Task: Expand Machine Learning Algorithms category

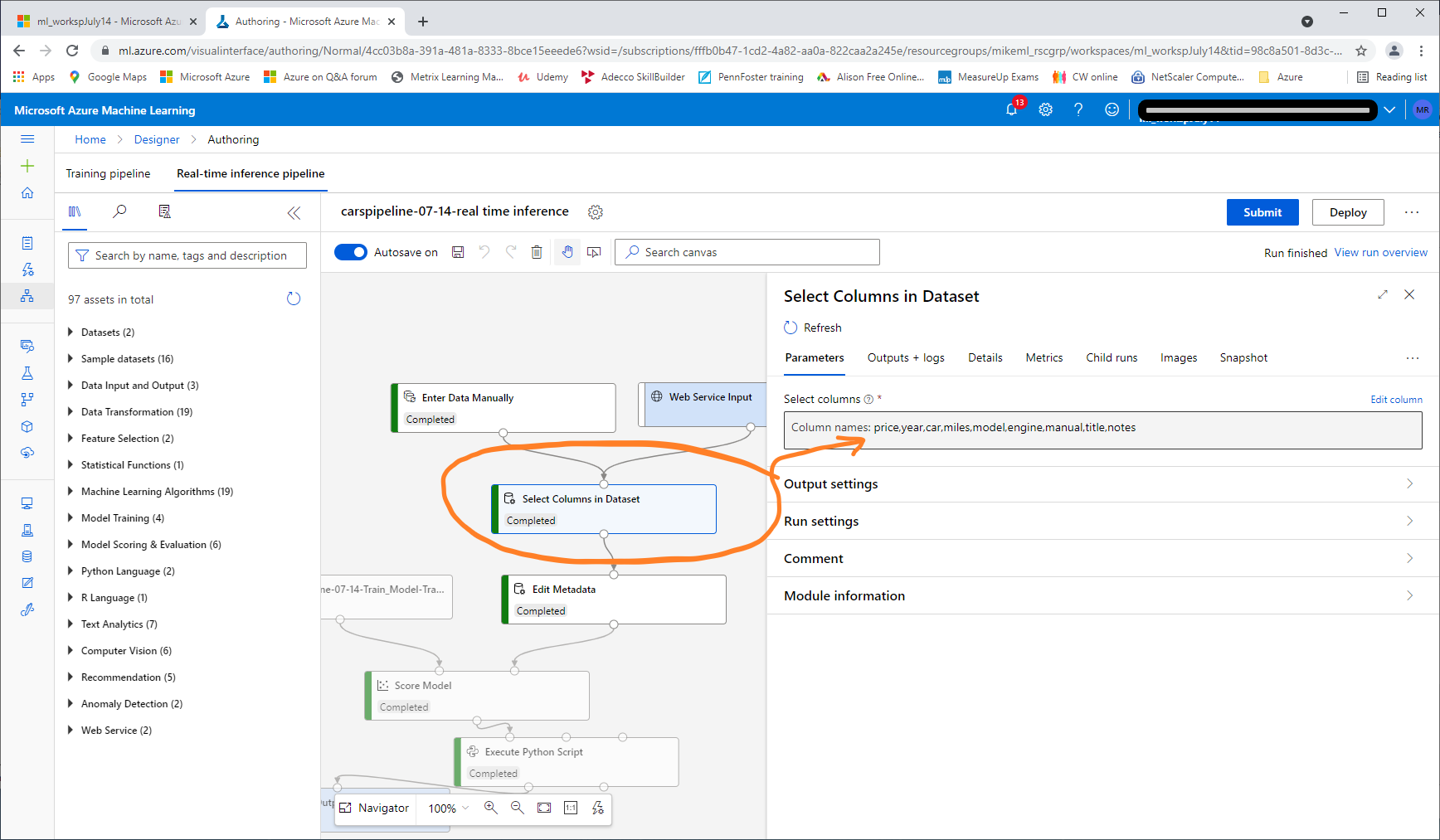Action: click(157, 492)
